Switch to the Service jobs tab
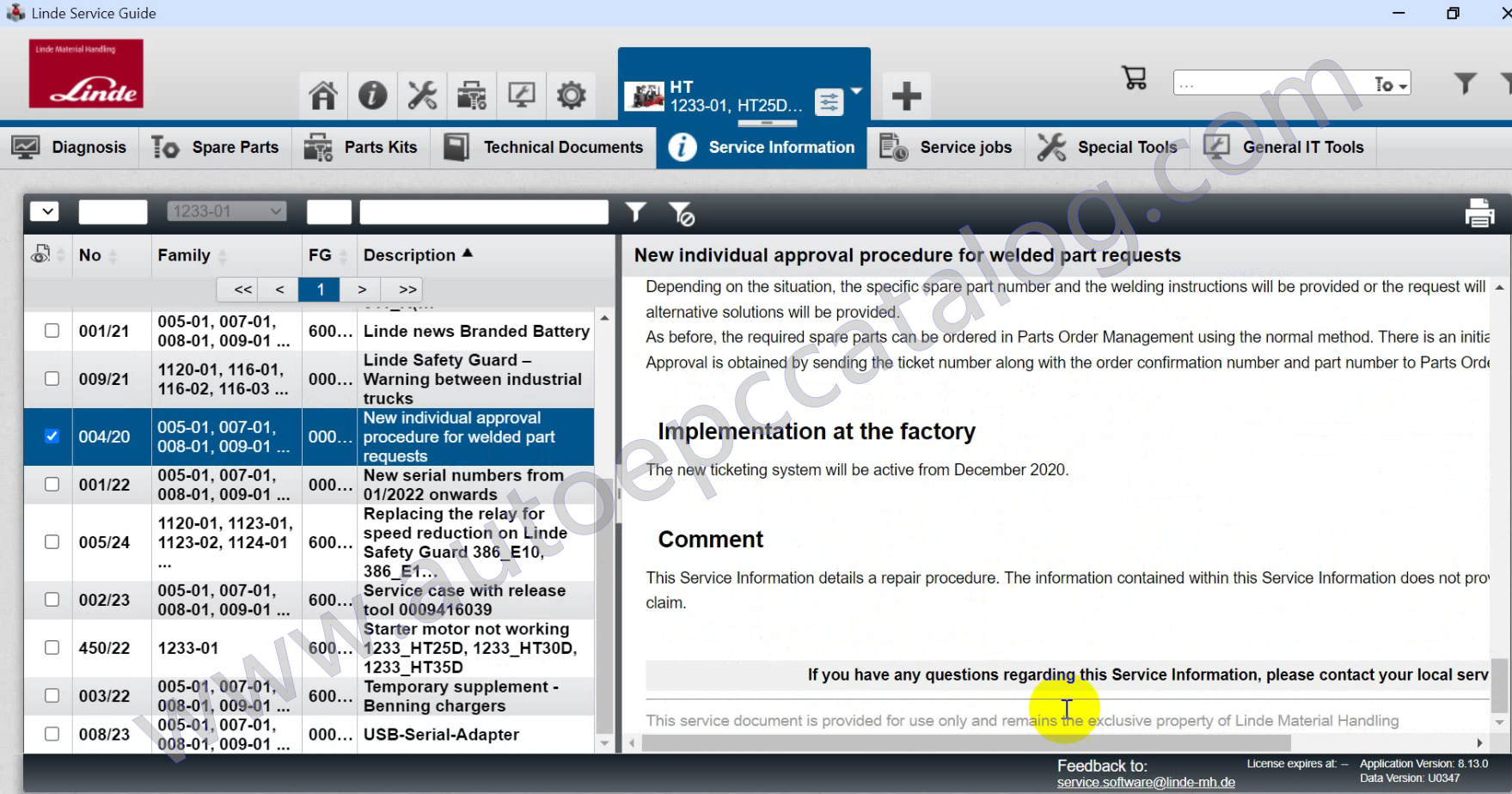Screen dimensions: 1512x794 pos(946,147)
